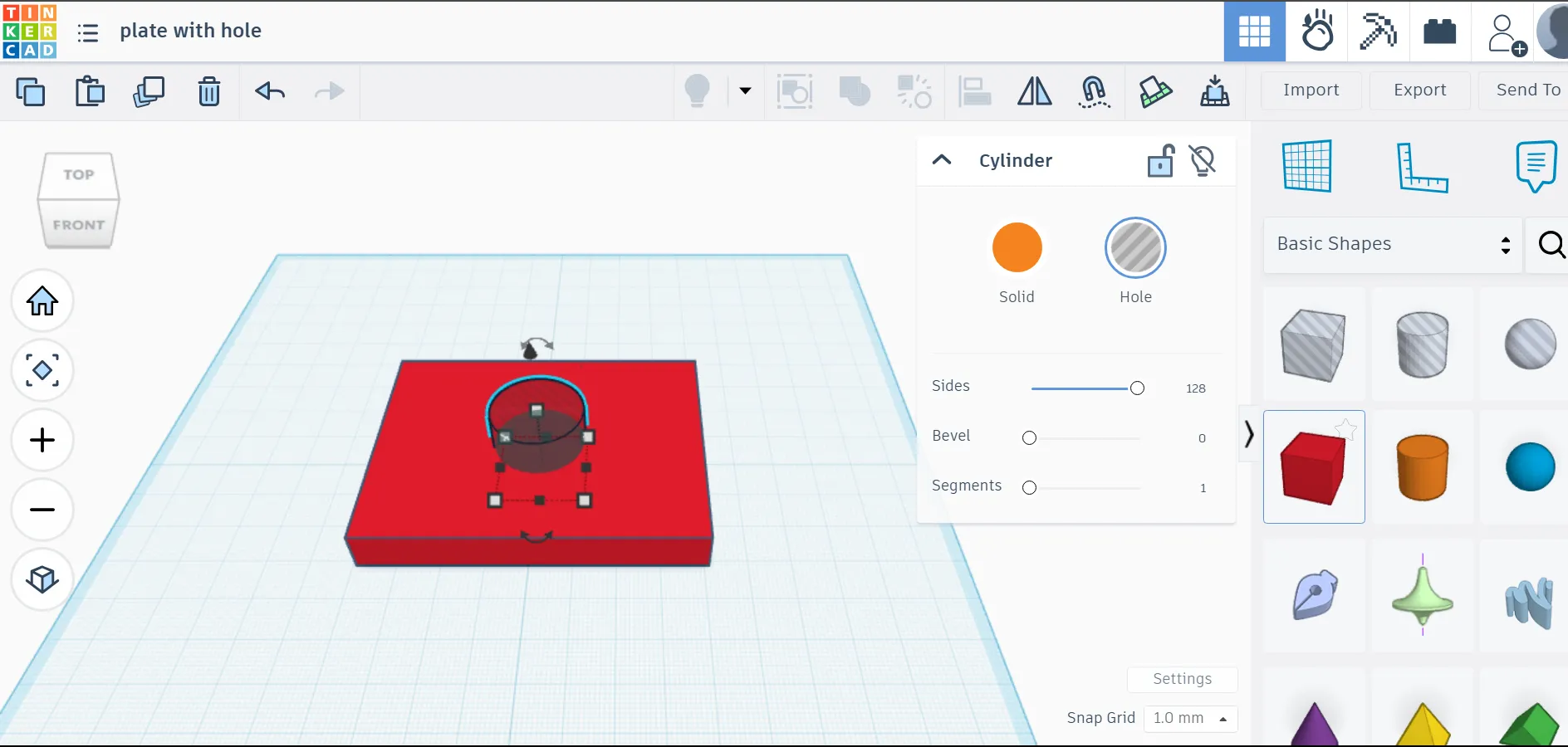This screenshot has width=1568, height=747.
Task: Zoom in with the plus button
Action: point(42,440)
